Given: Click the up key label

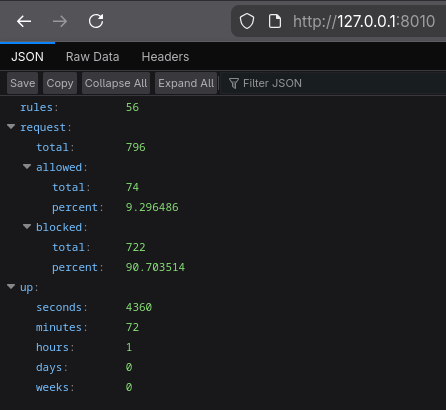Looking at the screenshot, I should click(x=27, y=288).
